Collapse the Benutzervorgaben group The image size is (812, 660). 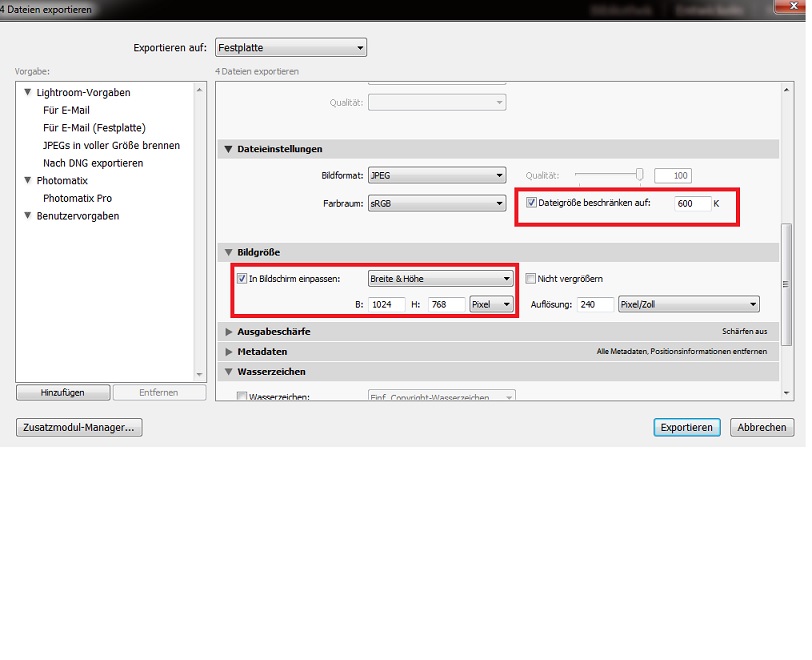27,216
